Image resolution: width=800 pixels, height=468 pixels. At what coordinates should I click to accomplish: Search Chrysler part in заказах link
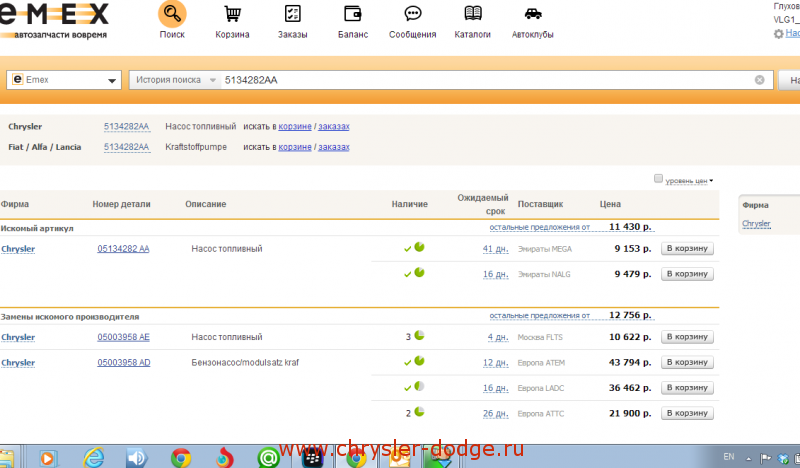[334, 127]
